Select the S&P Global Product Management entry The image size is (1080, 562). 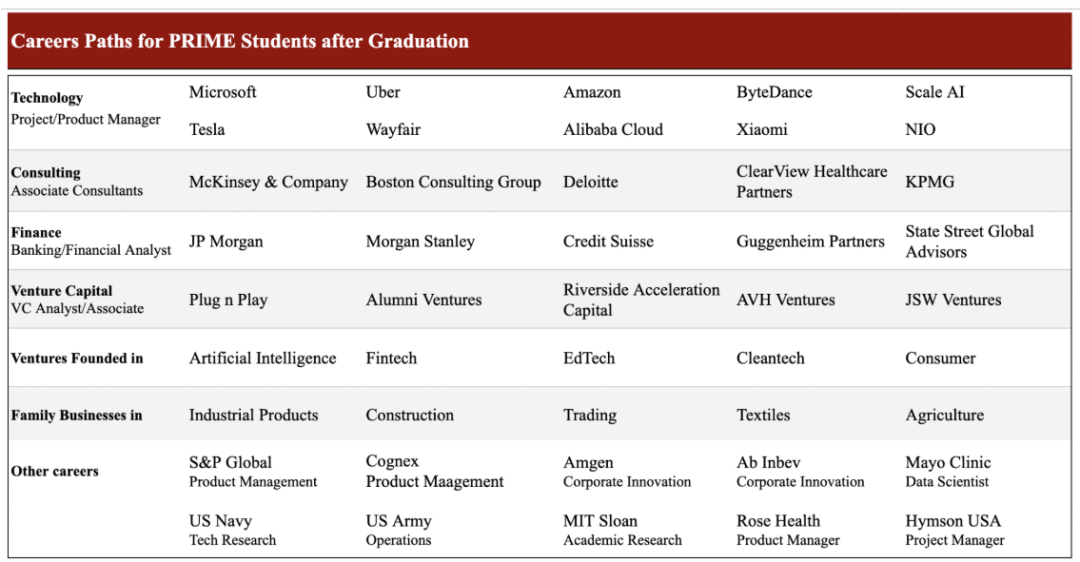click(253, 471)
